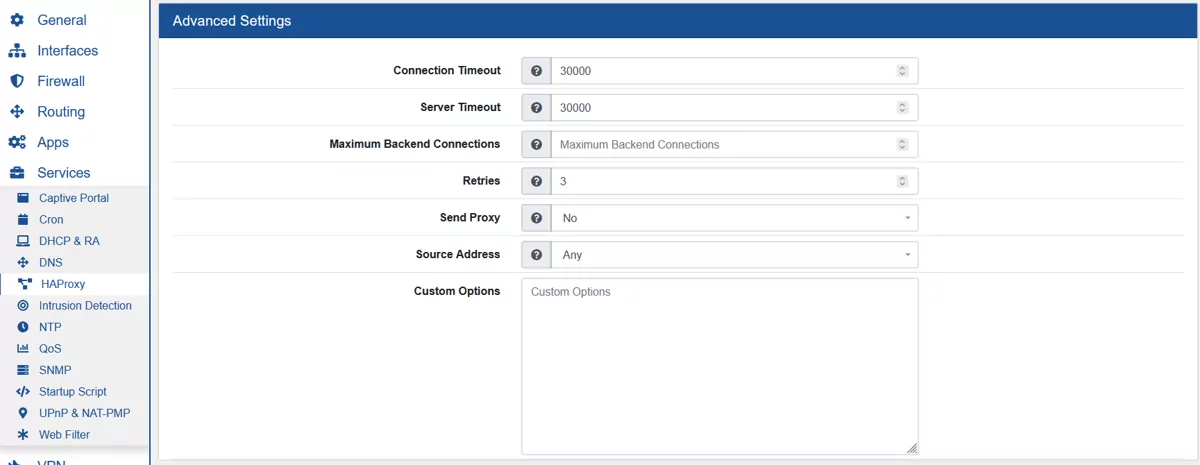The image size is (1200, 465).
Task: Click the General gear icon in sidebar
Action: point(17,20)
